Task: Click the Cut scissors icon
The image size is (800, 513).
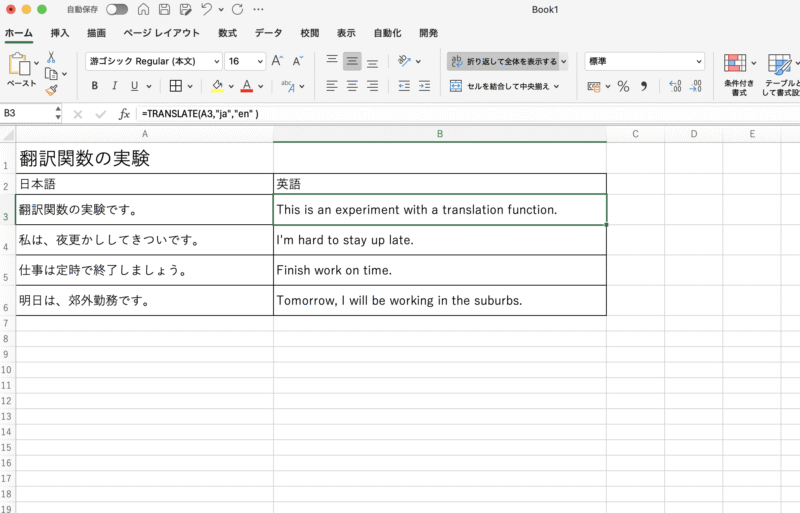Action: tap(51, 58)
